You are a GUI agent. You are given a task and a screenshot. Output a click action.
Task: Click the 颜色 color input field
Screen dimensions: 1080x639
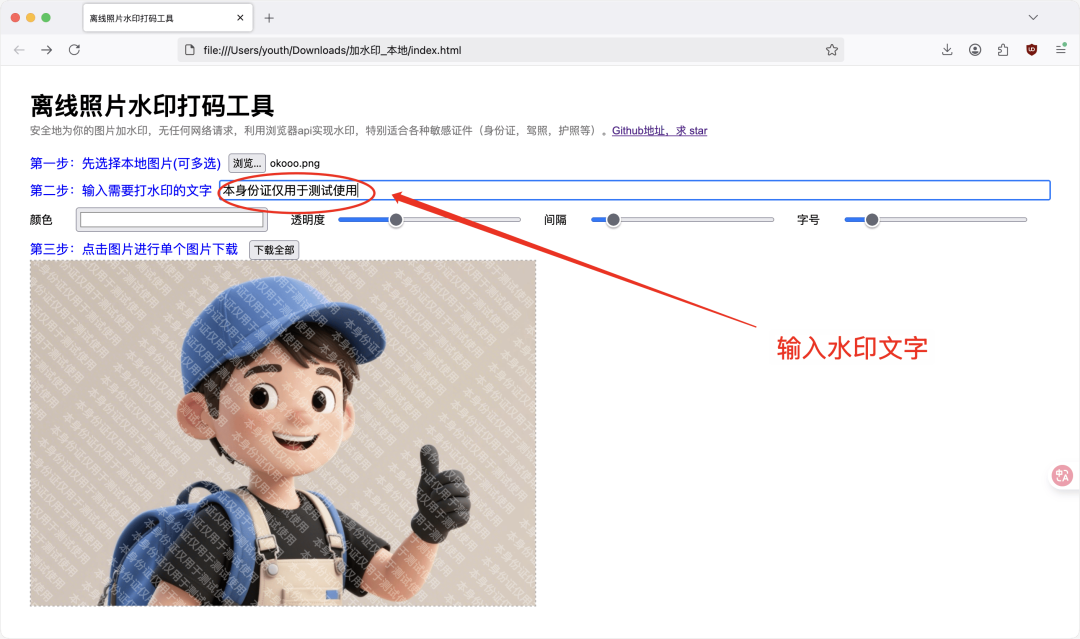tap(170, 219)
